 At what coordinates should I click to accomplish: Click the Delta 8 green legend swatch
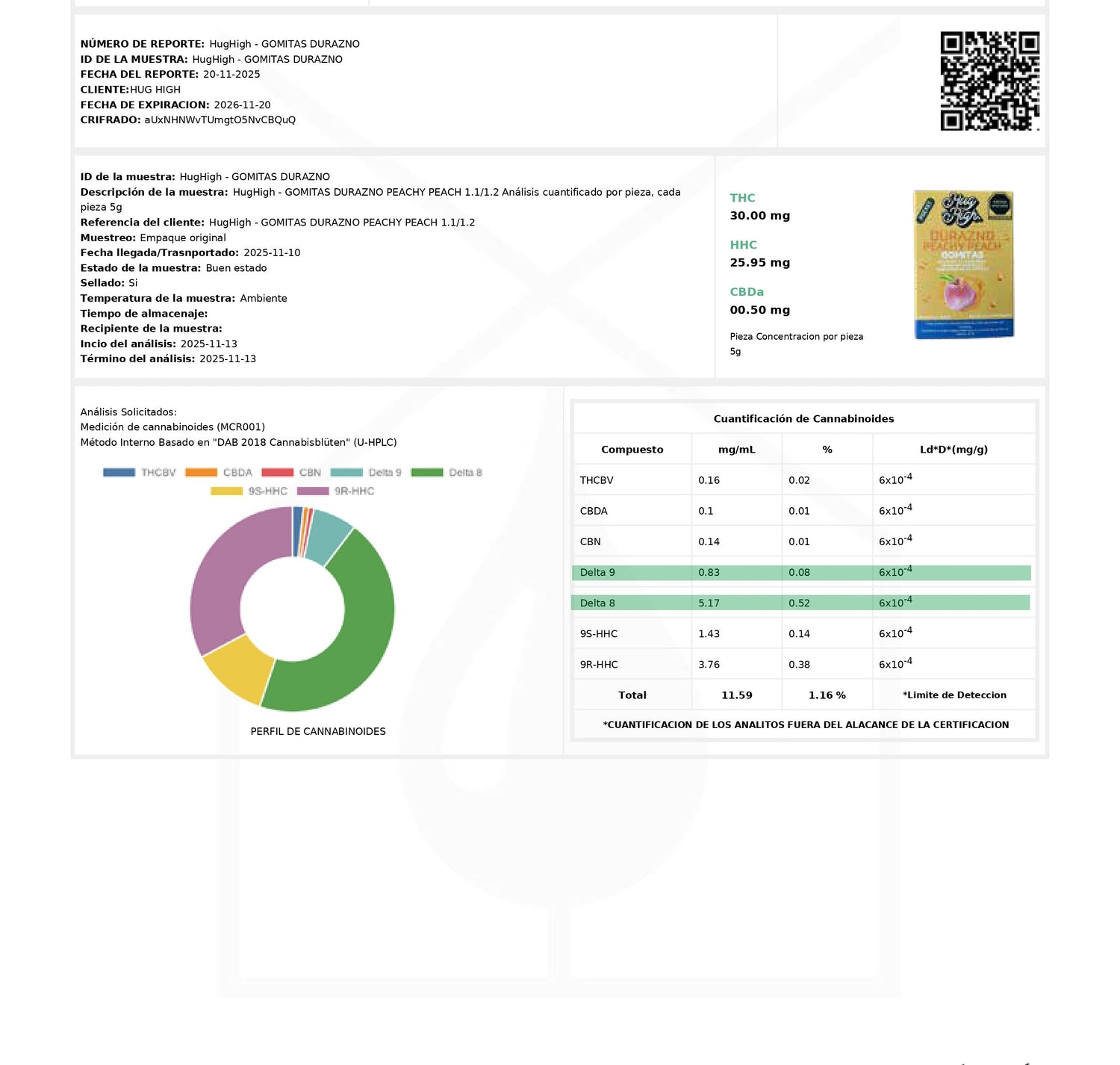point(427,472)
